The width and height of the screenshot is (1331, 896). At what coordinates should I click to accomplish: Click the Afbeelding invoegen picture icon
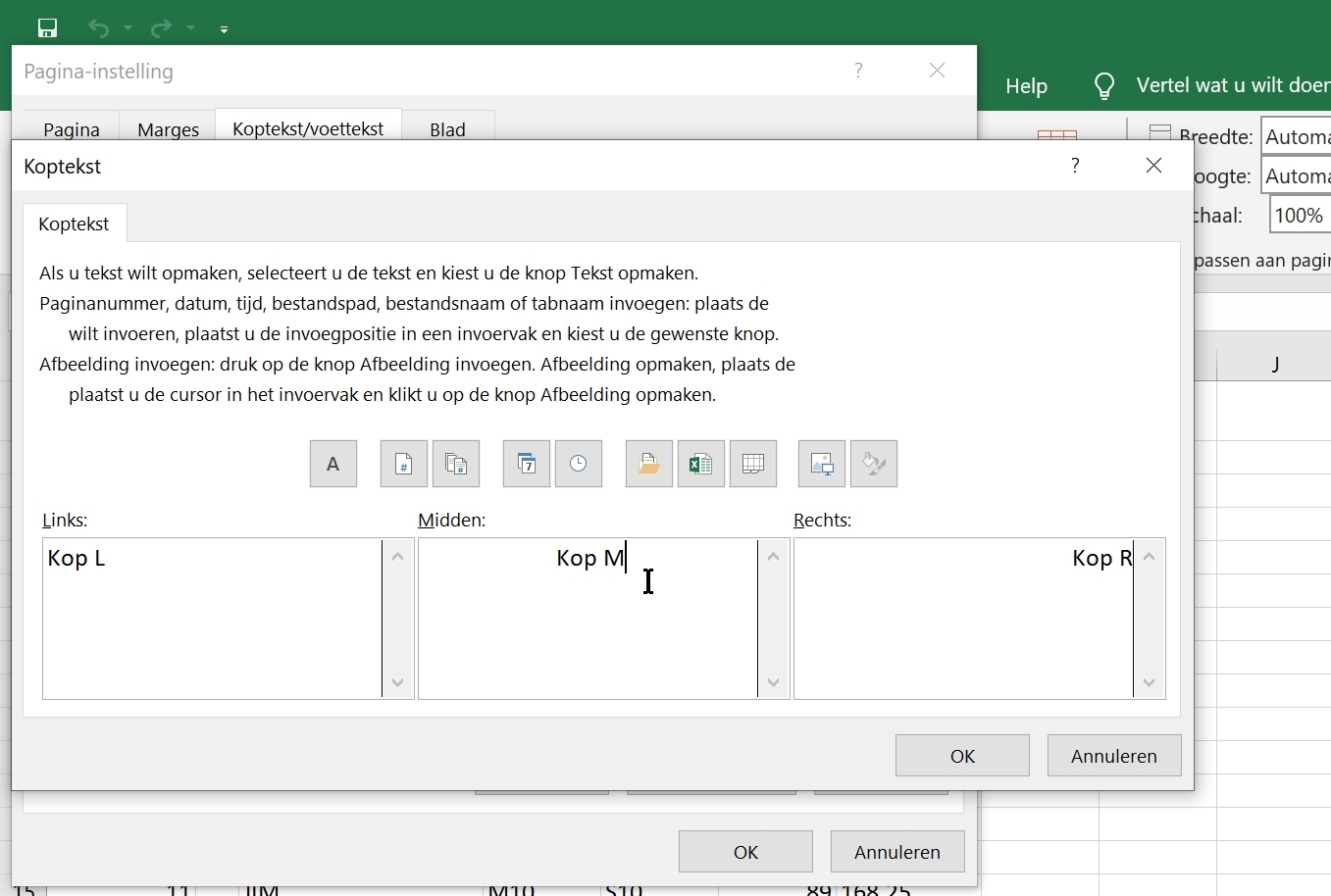coord(822,464)
